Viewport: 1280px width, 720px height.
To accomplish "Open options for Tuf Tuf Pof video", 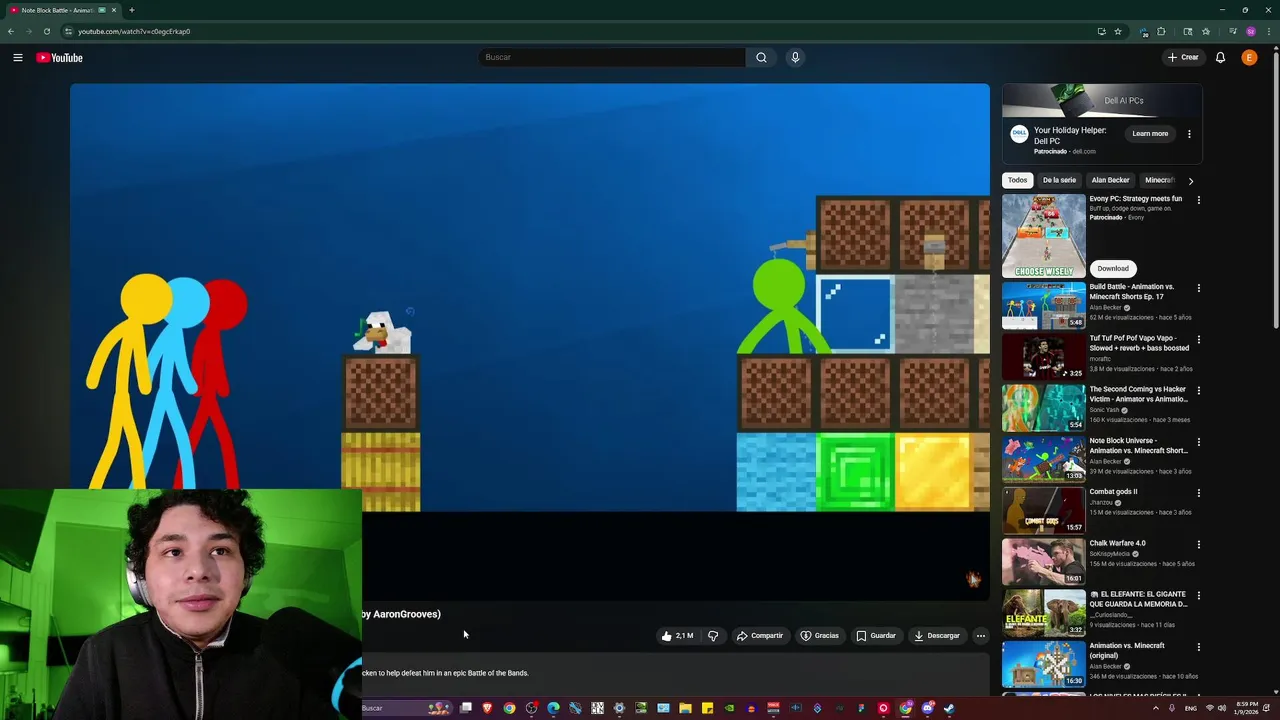I will tap(1199, 339).
